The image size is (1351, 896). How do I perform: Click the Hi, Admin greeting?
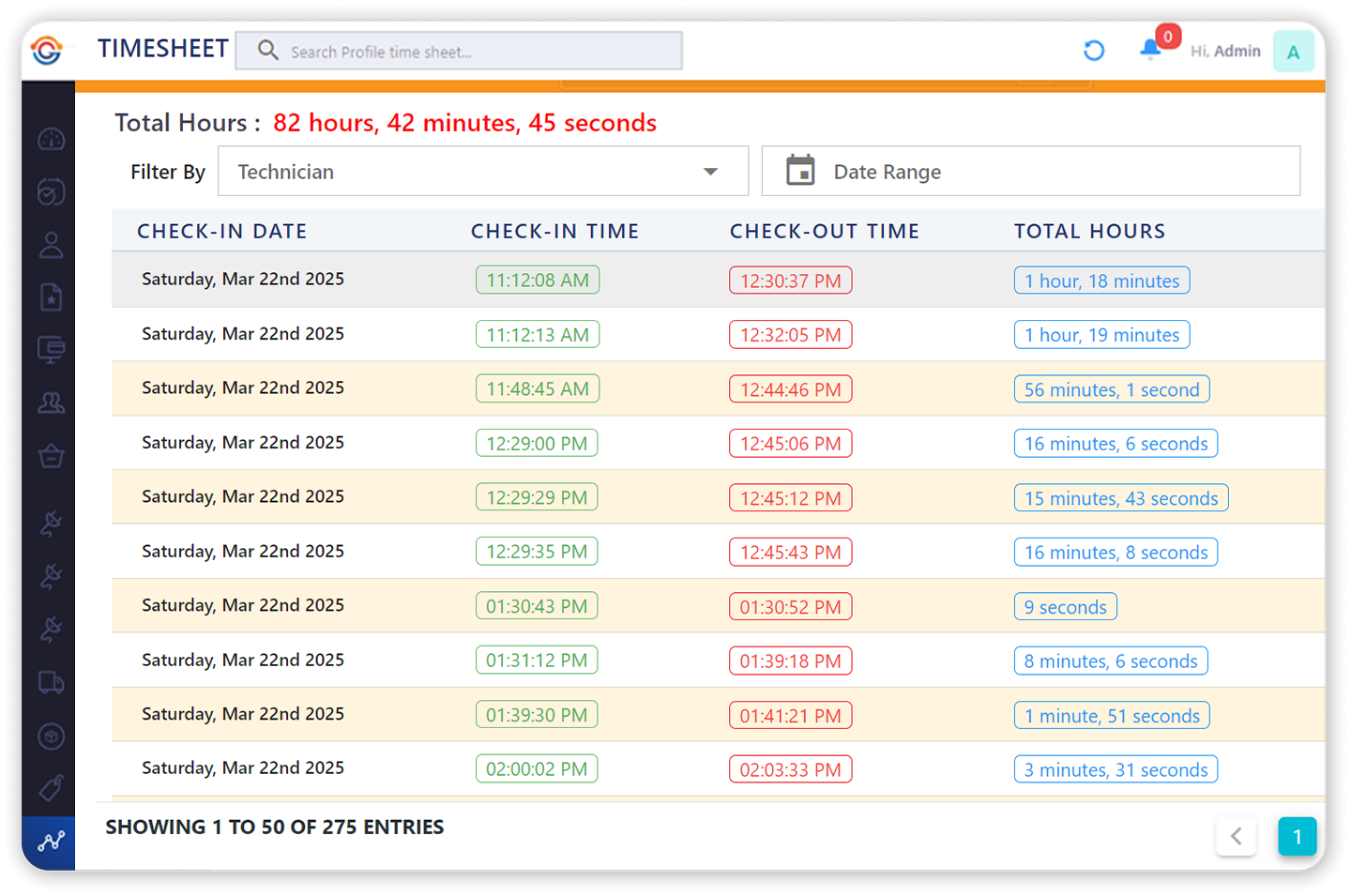tap(1225, 51)
